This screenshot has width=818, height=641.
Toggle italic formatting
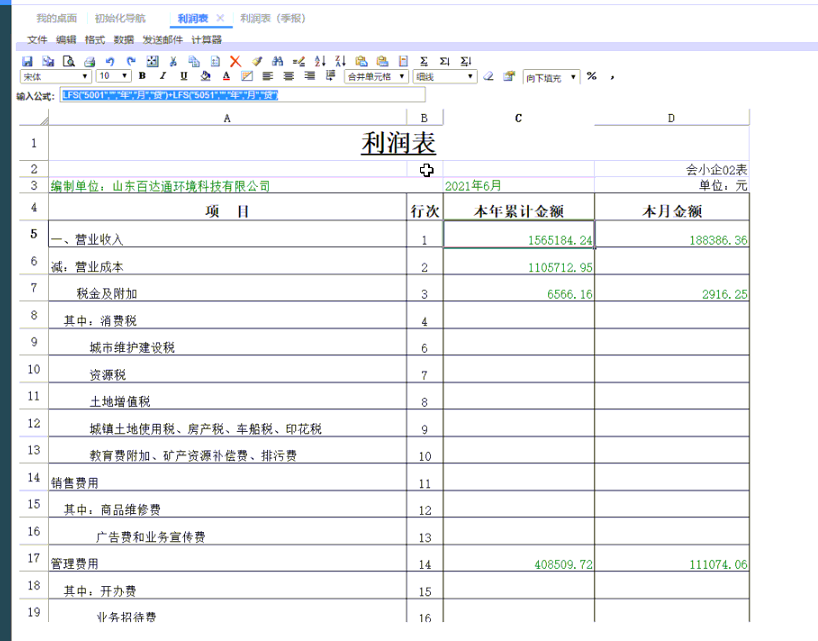pyautogui.click(x=163, y=77)
